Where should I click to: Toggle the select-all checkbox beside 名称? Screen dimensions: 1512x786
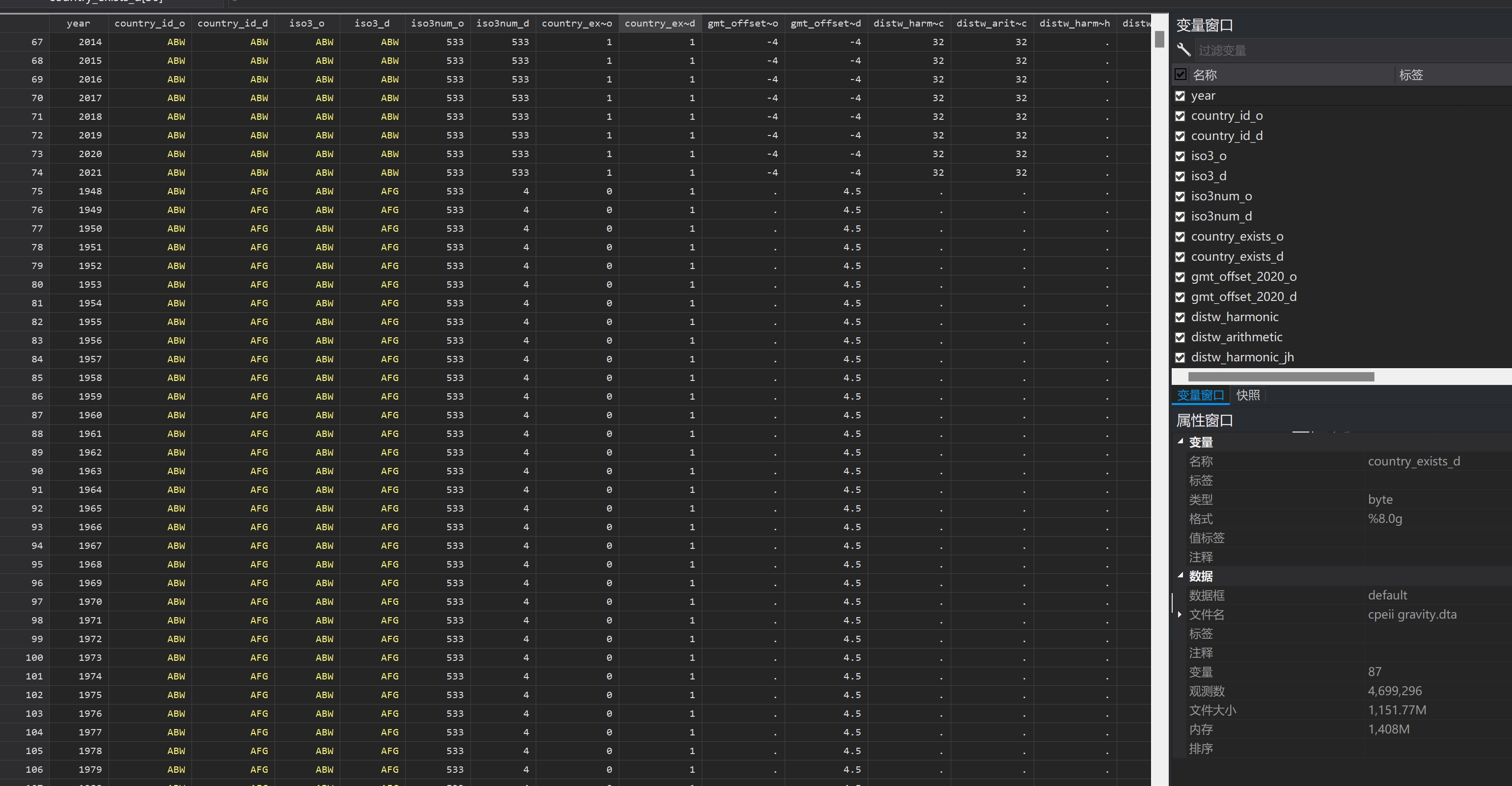coord(1181,75)
